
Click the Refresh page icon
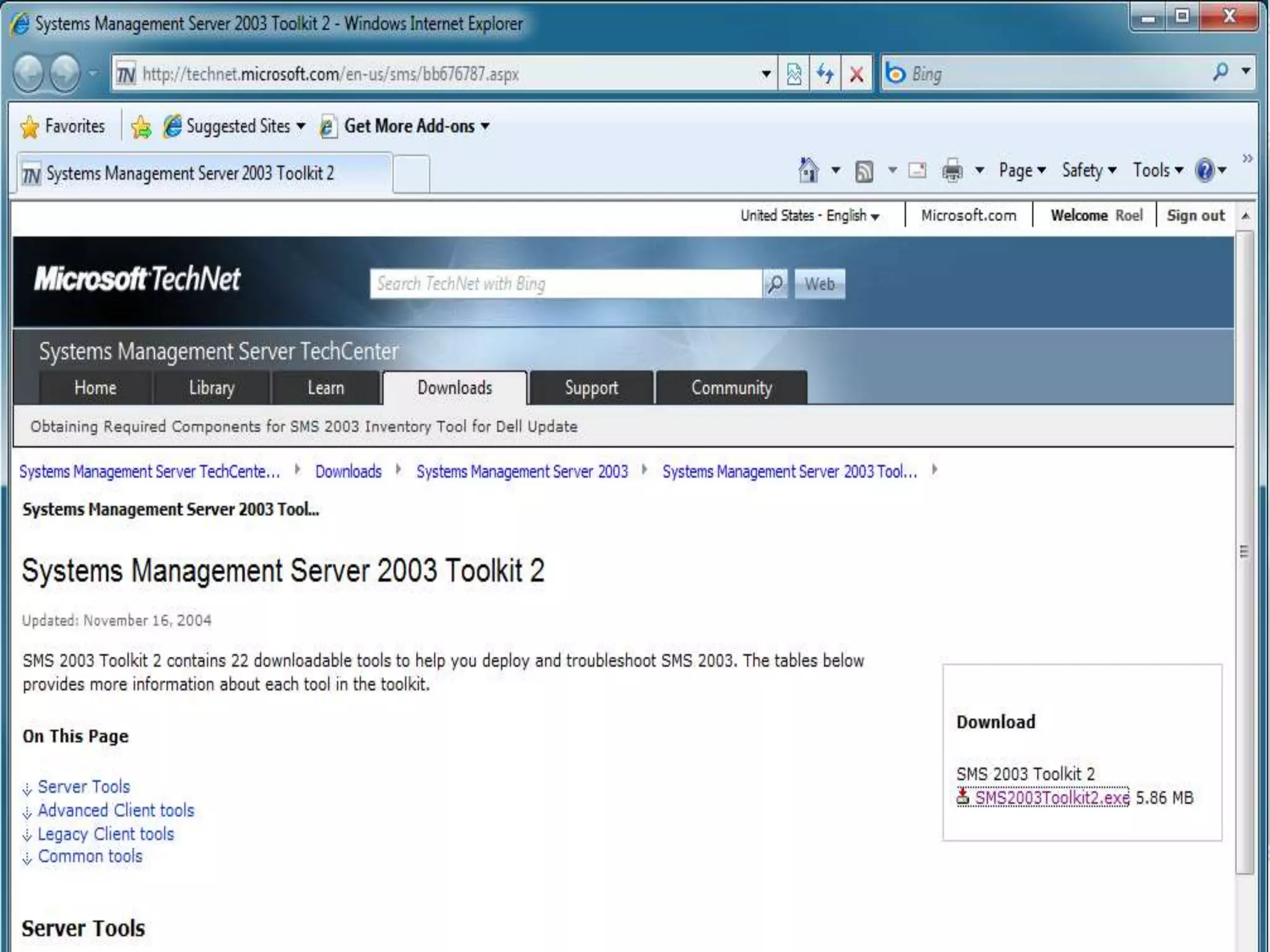pyautogui.click(x=825, y=74)
